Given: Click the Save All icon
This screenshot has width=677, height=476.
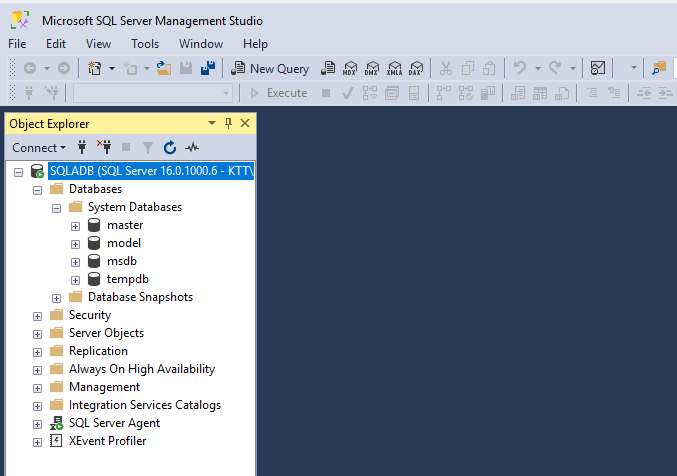Looking at the screenshot, I should (208, 68).
